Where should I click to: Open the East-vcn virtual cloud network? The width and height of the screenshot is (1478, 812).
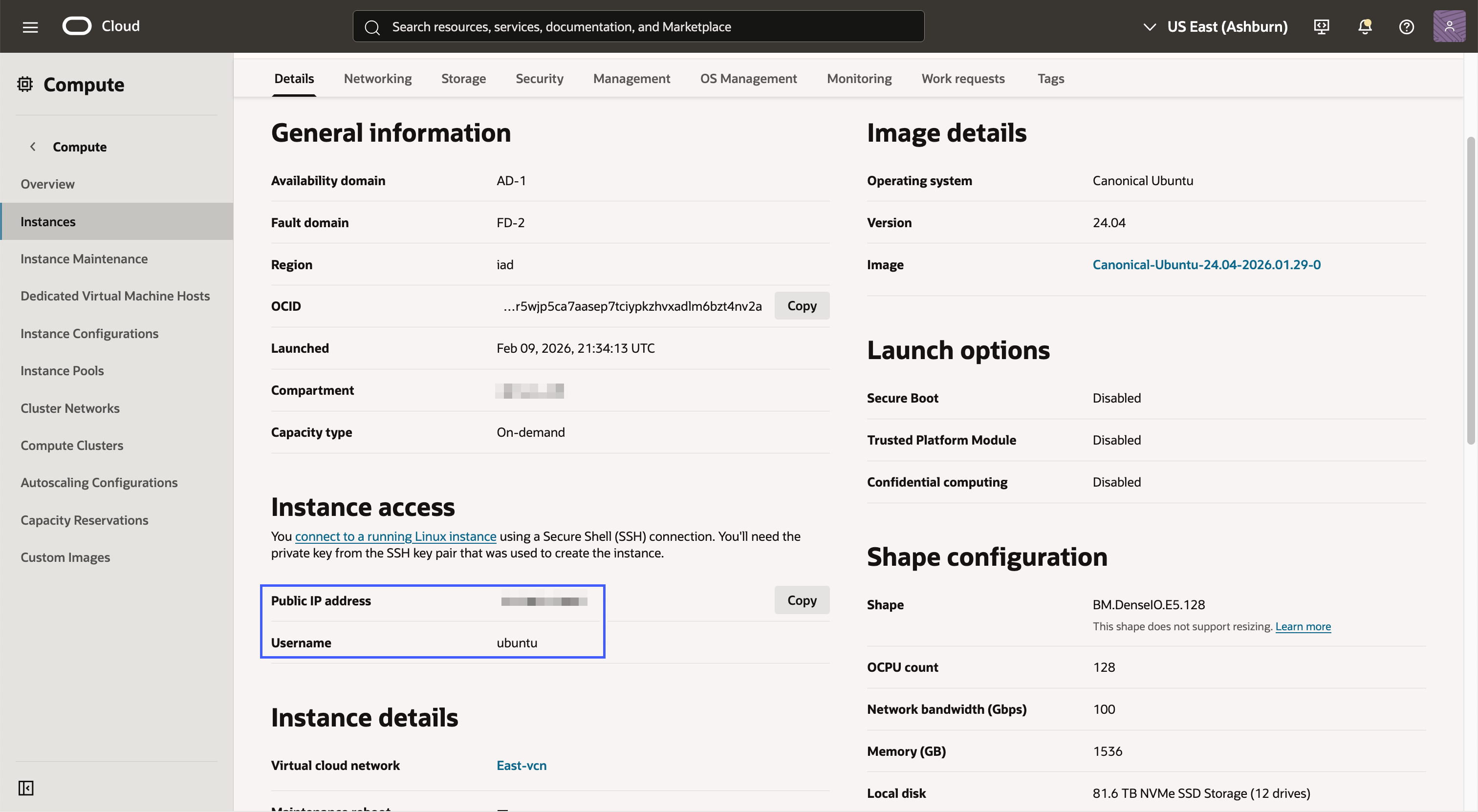coord(521,765)
